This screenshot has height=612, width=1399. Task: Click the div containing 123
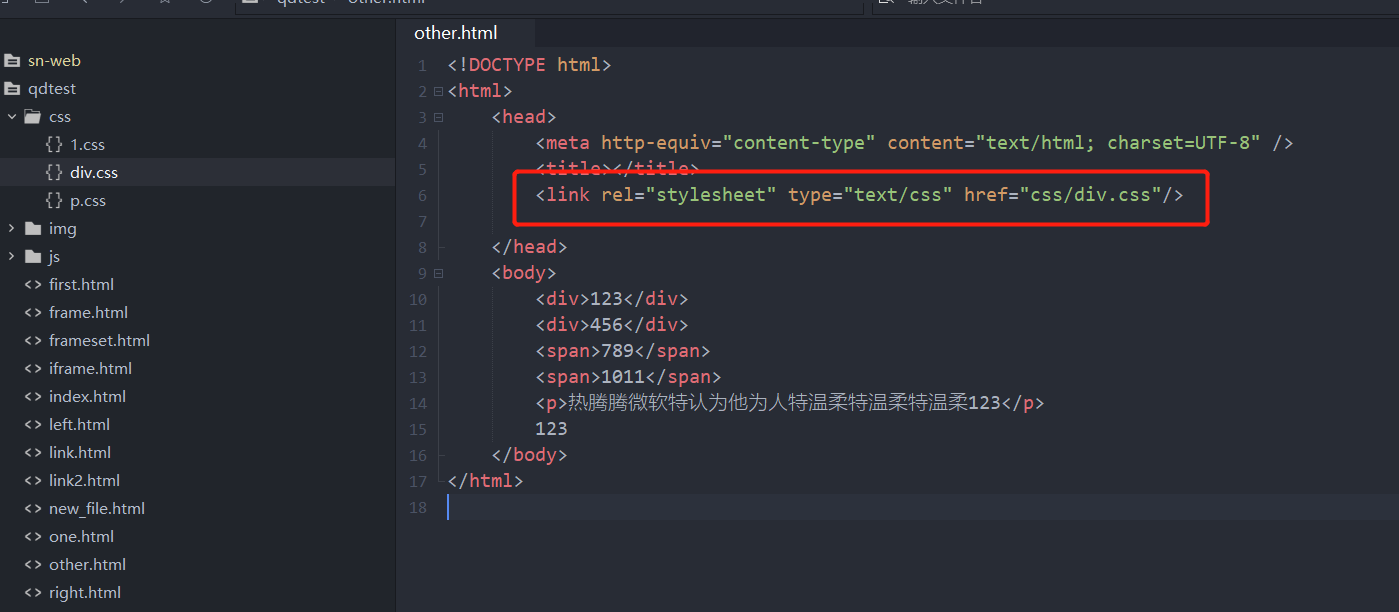612,299
